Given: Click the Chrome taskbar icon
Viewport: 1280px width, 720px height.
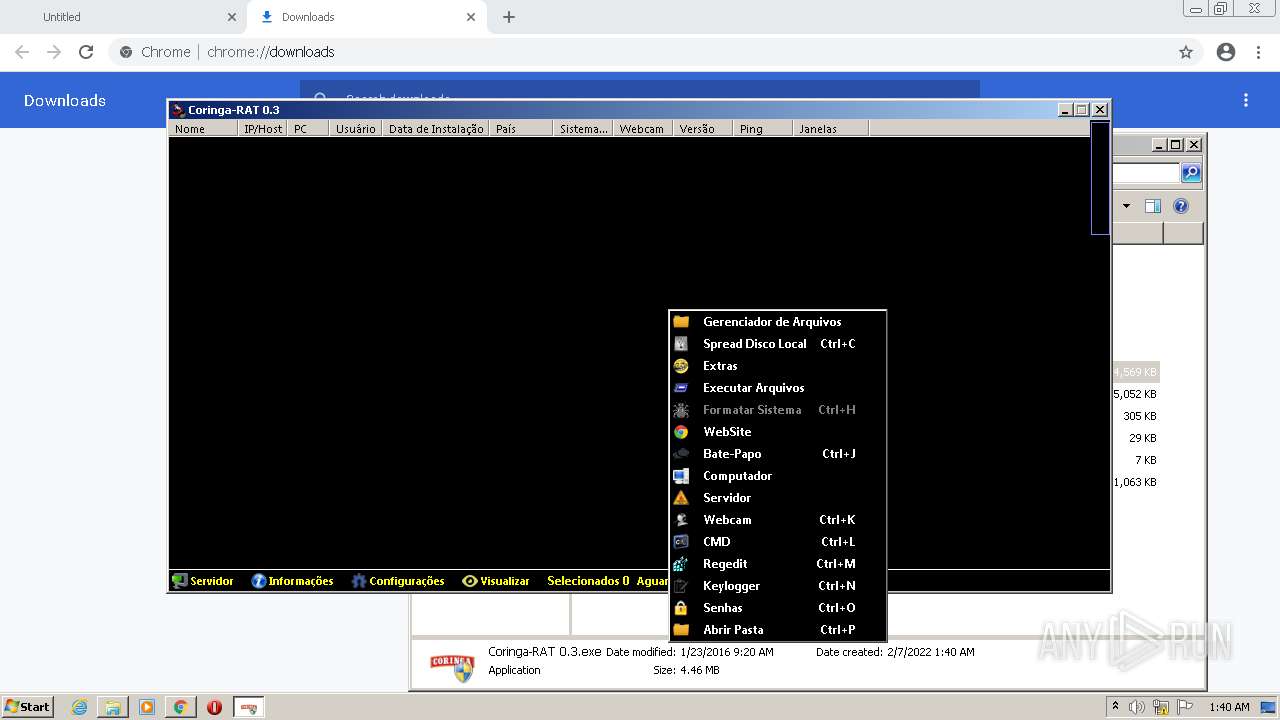Looking at the screenshot, I should pyautogui.click(x=180, y=707).
